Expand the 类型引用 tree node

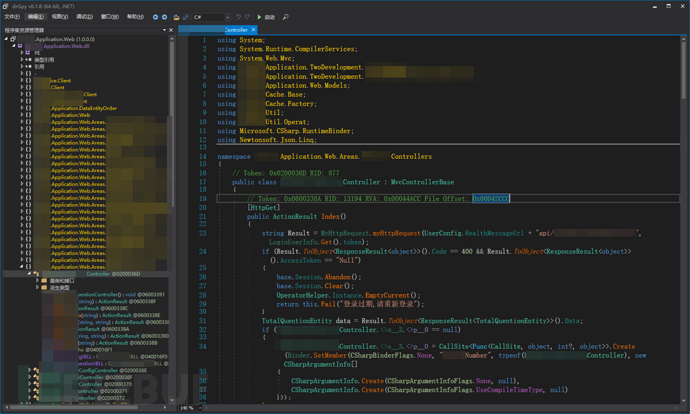(23, 60)
